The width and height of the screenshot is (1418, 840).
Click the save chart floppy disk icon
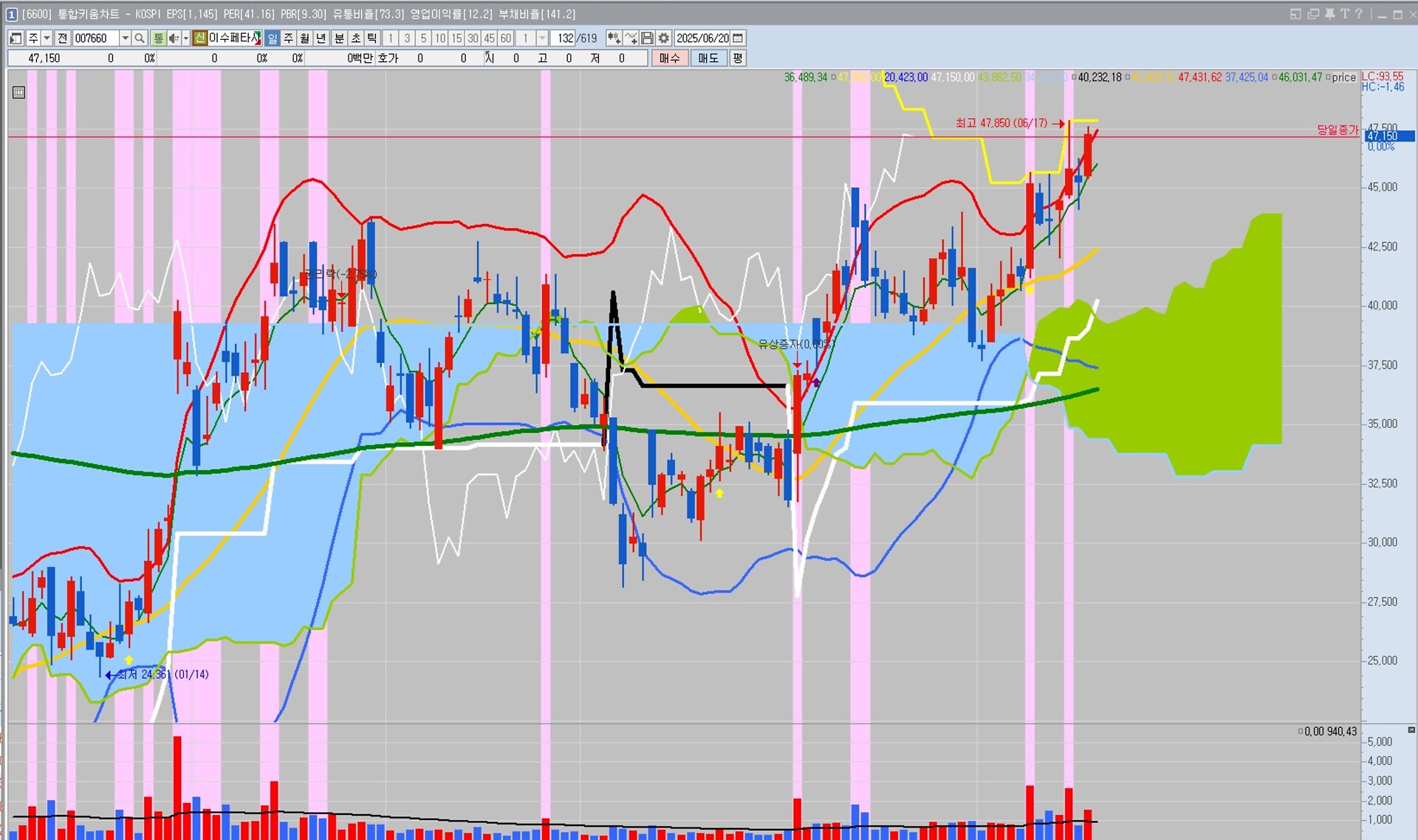pyautogui.click(x=647, y=38)
